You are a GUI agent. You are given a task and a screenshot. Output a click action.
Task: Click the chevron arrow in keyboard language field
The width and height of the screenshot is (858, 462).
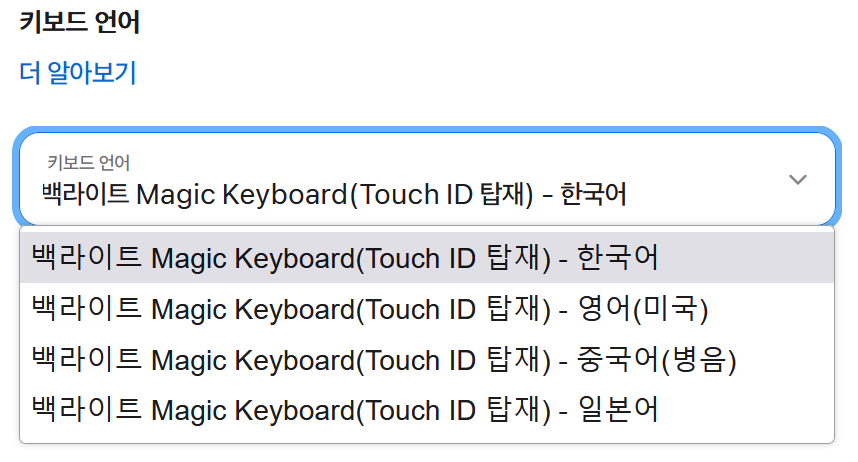(x=797, y=180)
